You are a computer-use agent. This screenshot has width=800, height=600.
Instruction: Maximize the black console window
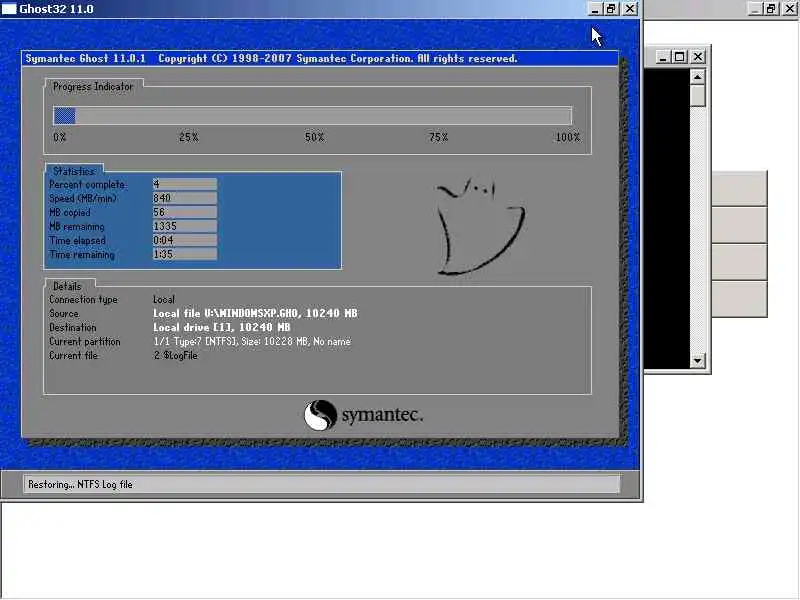click(x=679, y=57)
